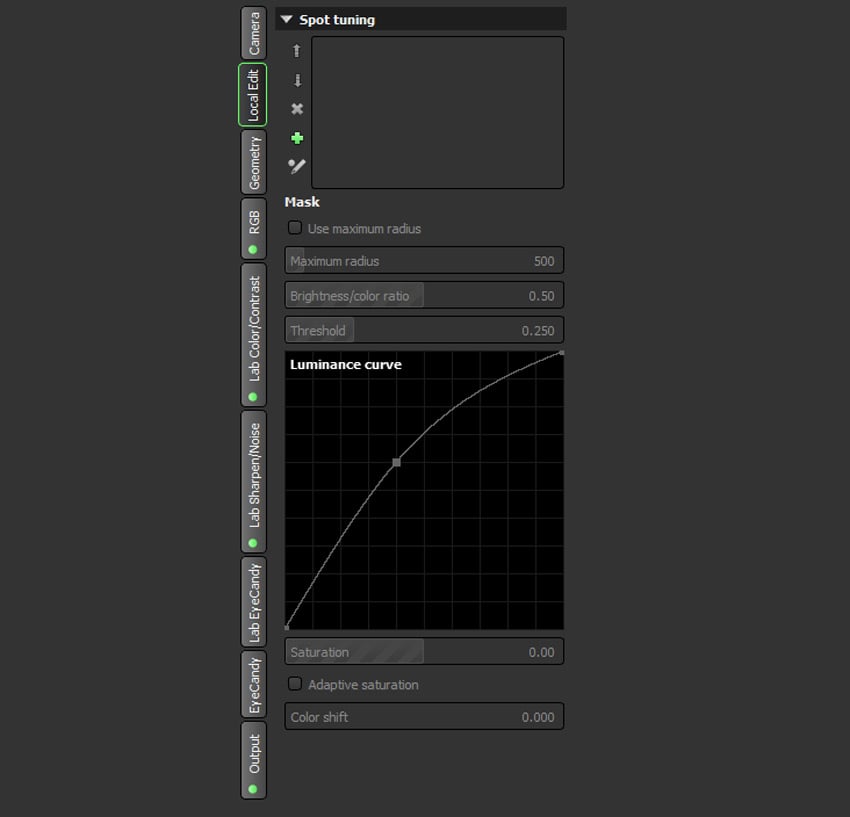
Task: Activate the spot edit pencil tool
Action: coord(297,166)
